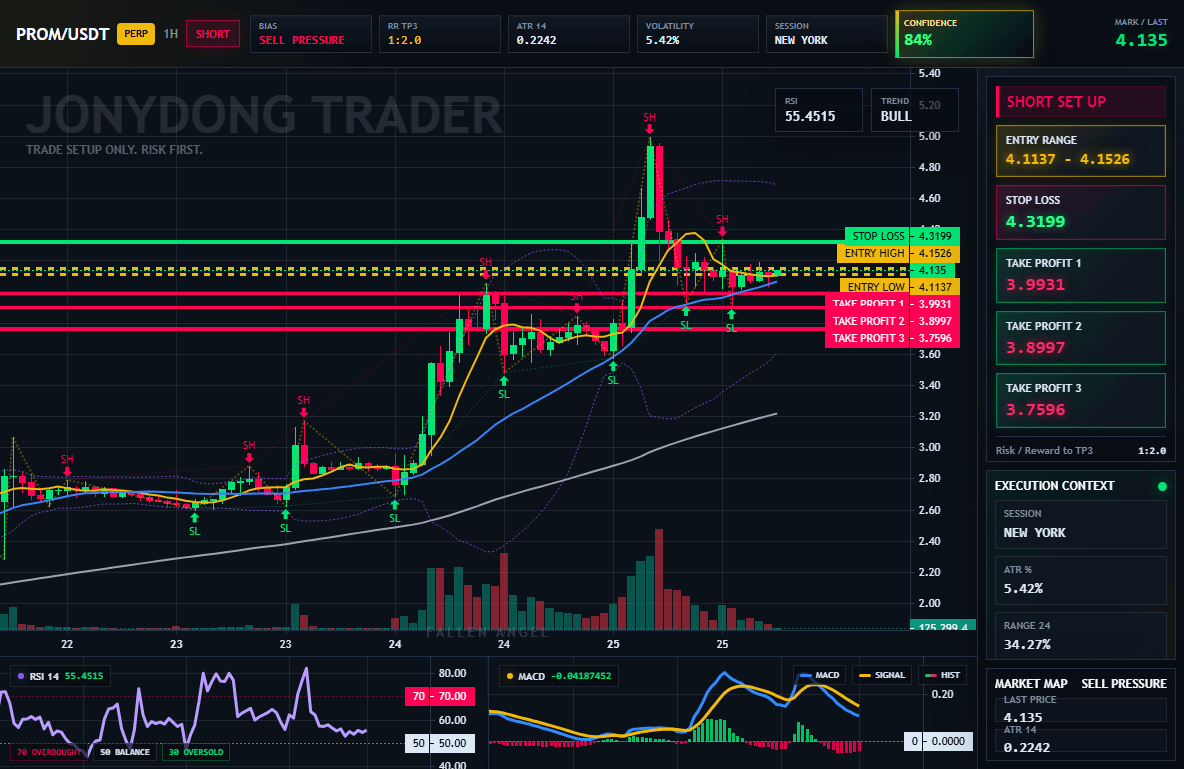Click the Take Profit 3 3.7596 panel card
This screenshot has height=769, width=1184.
[1081, 400]
